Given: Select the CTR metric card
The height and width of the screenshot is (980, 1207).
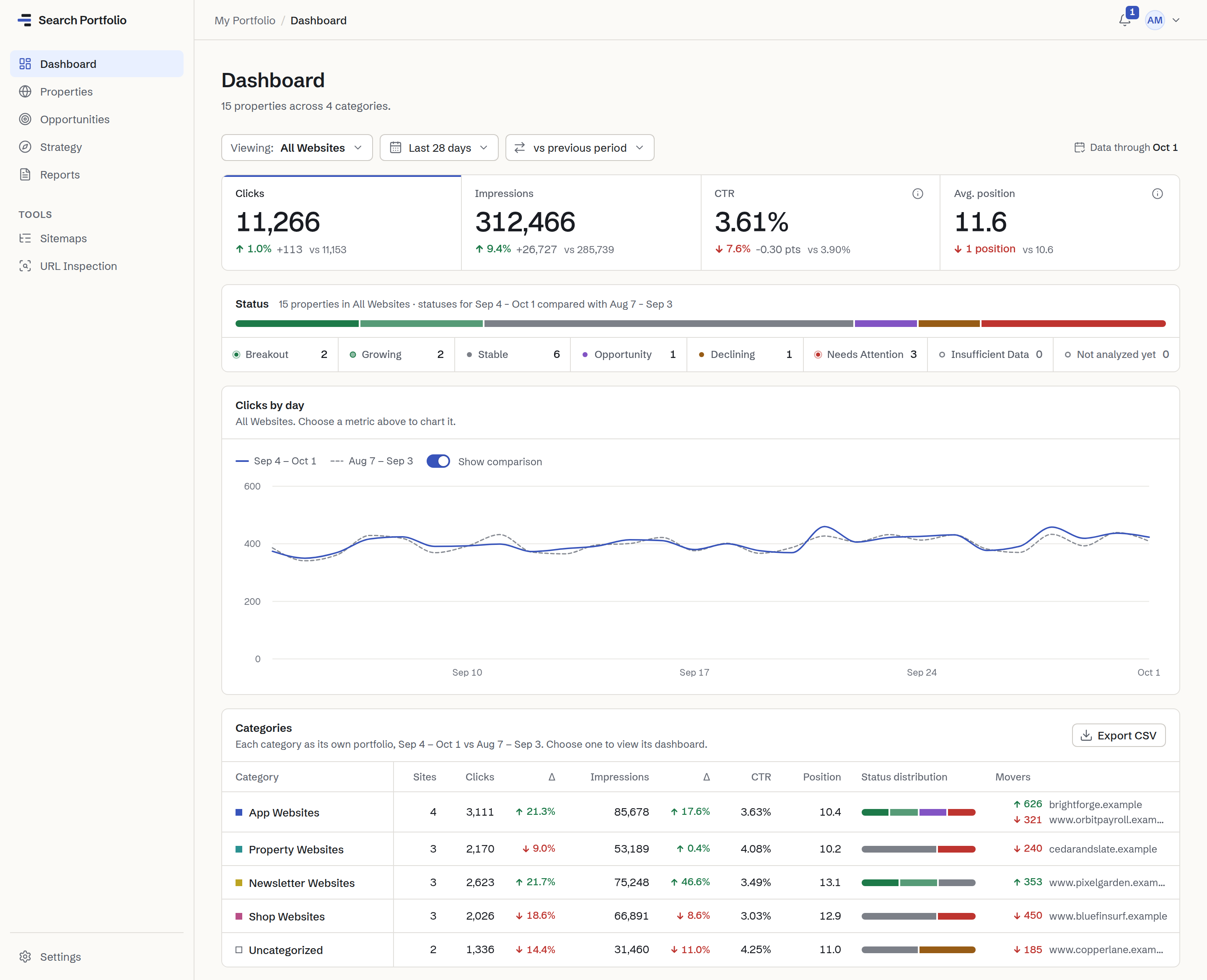Looking at the screenshot, I should pos(821,223).
